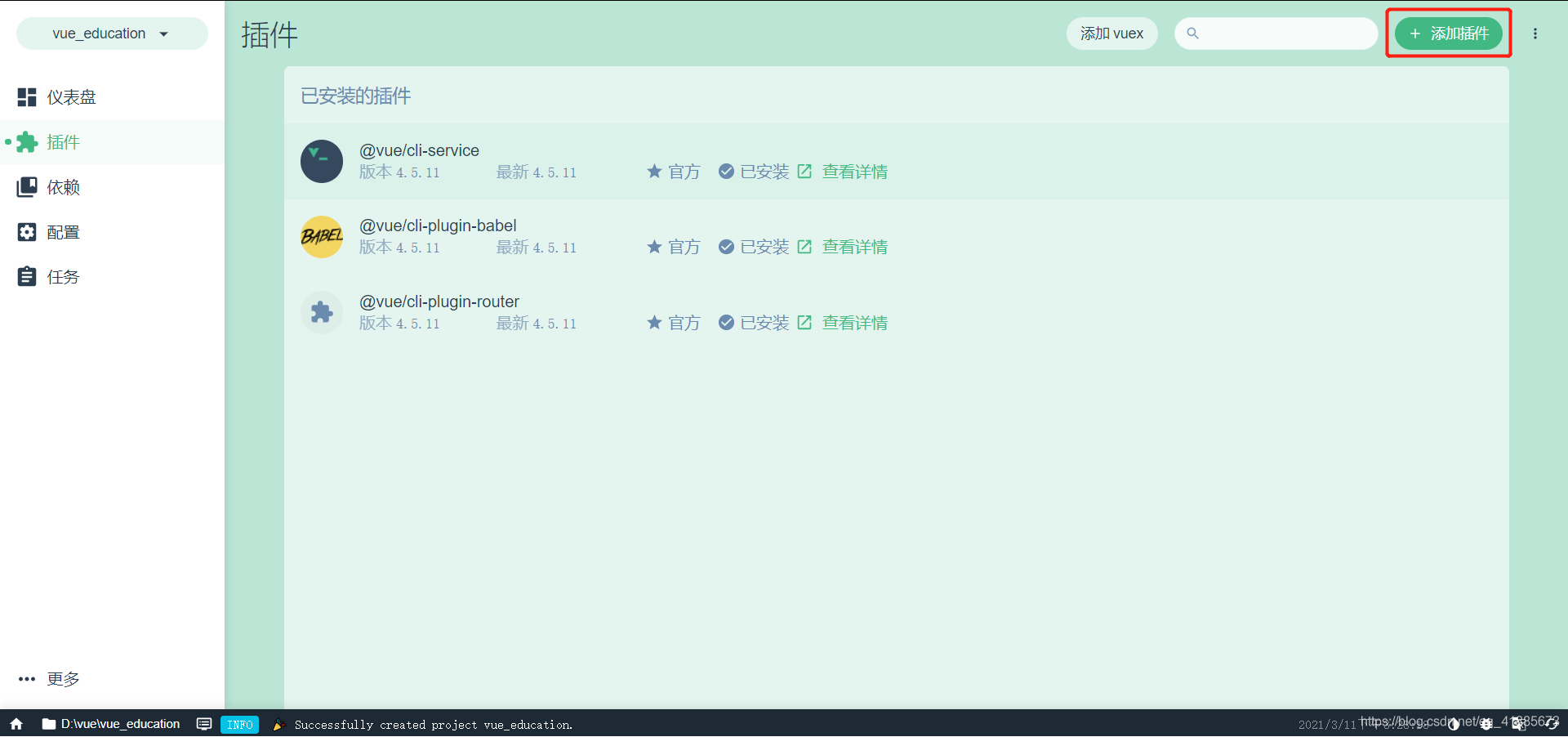The height and width of the screenshot is (737, 1568).
Task: Click the @vue/cli-service plugin name
Action: click(419, 150)
